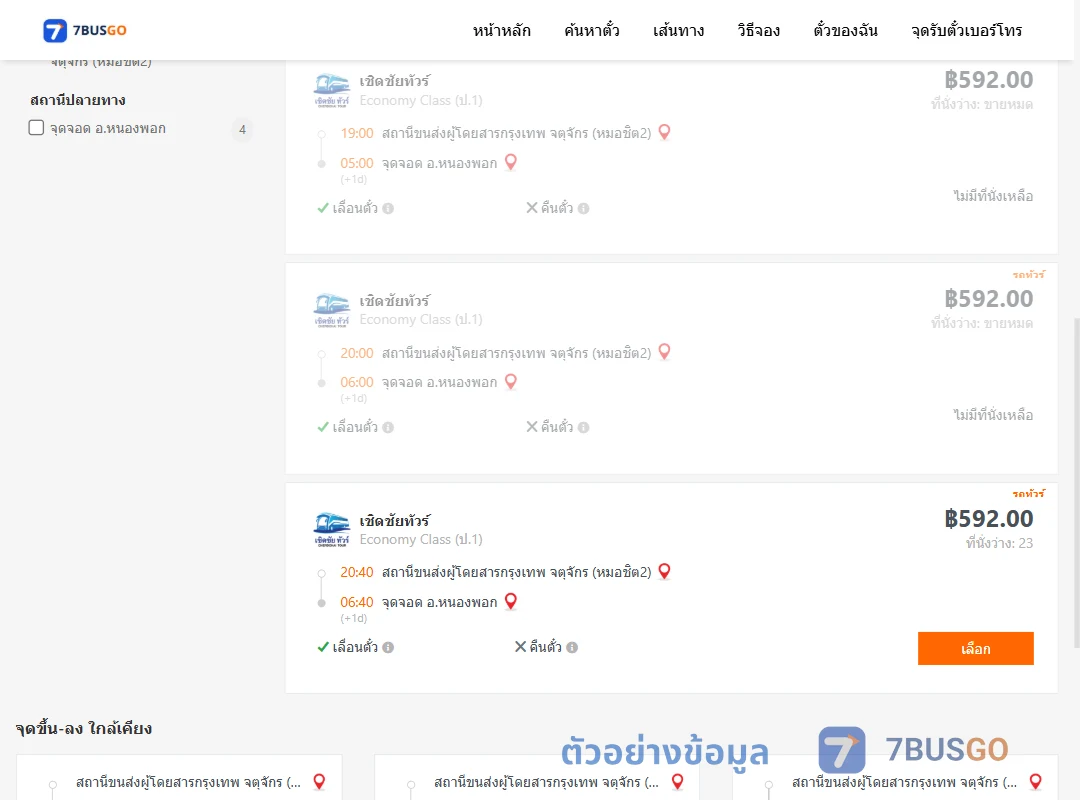Click the map pin beside the 20:40 departure station
Image resolution: width=1080 pixels, height=800 pixels.
(665, 571)
